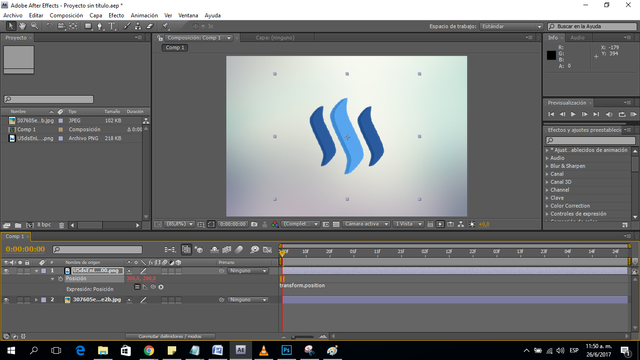The image size is (640, 360).
Task: Open the Composición menu
Action: (66, 16)
